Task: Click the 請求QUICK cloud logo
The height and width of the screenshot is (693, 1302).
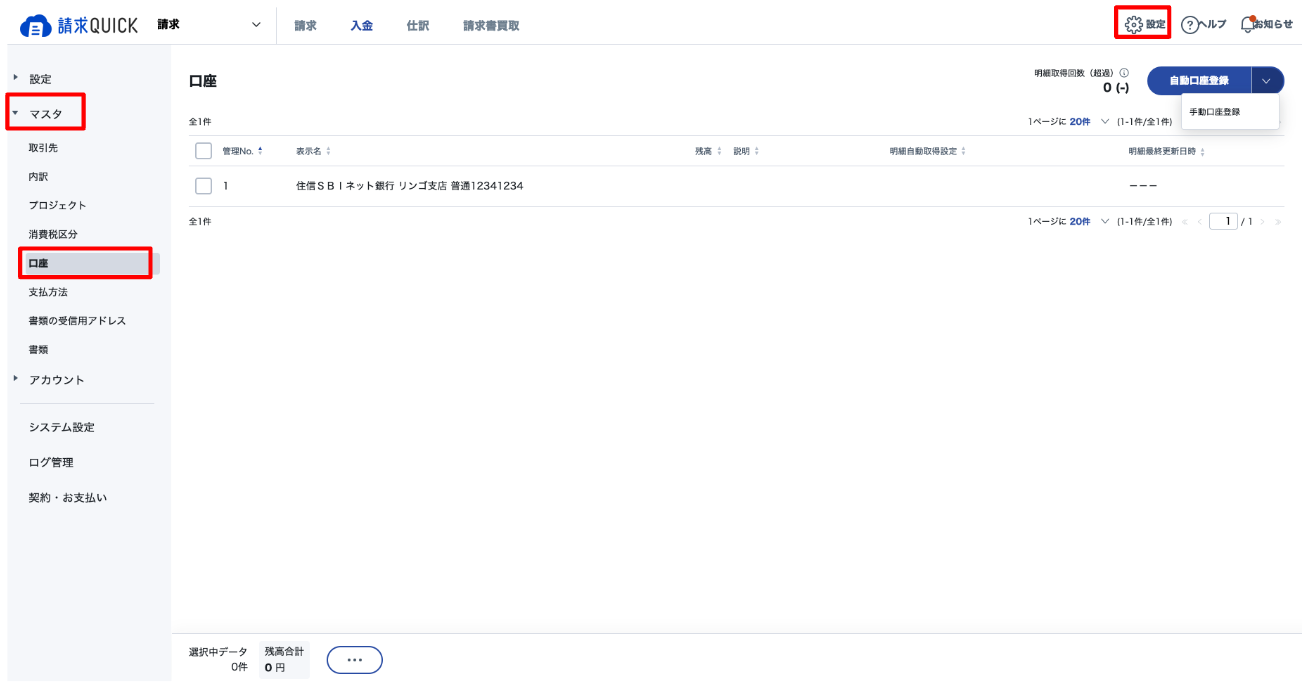Action: 79,26
